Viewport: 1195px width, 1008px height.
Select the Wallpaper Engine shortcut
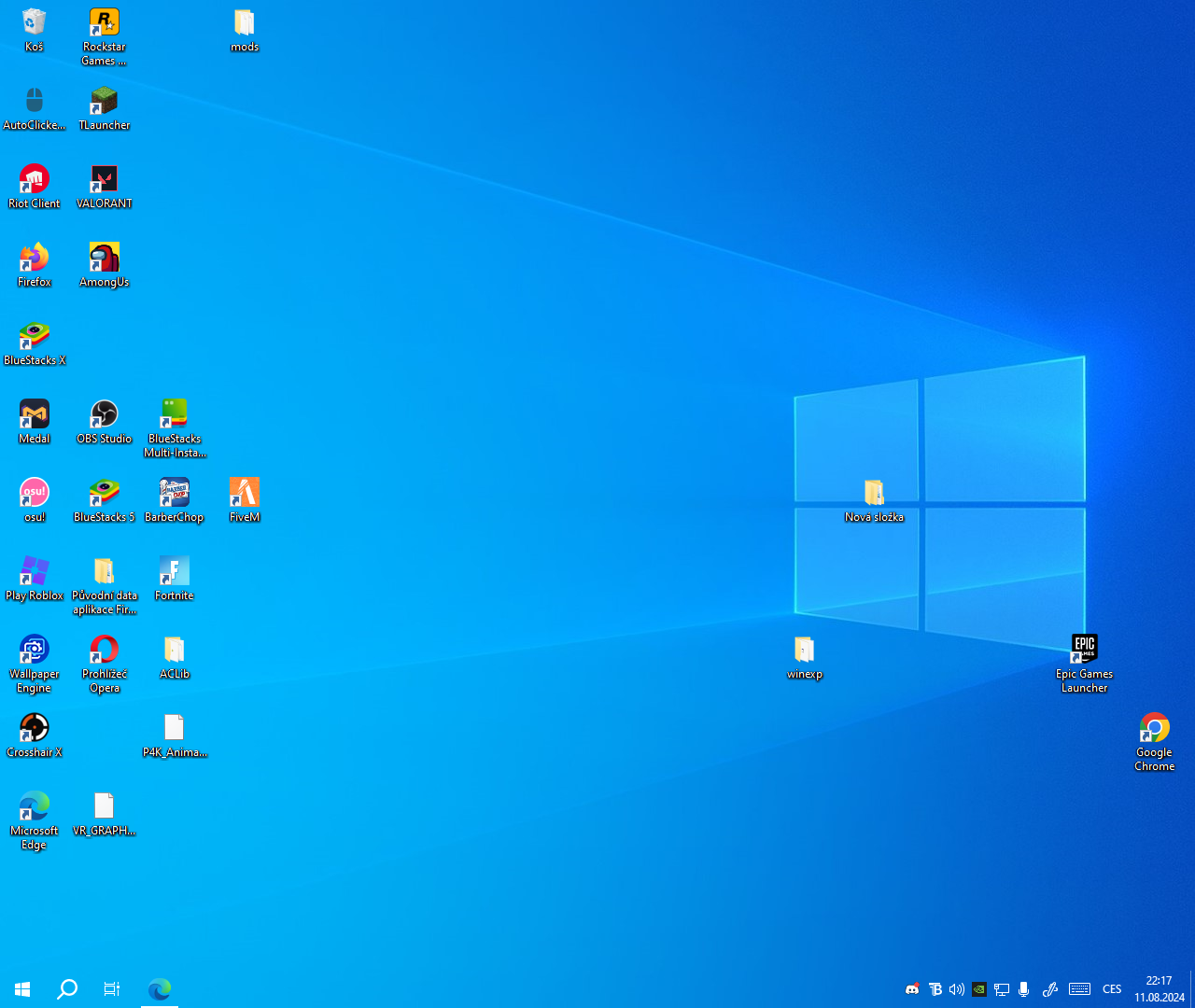tap(35, 665)
